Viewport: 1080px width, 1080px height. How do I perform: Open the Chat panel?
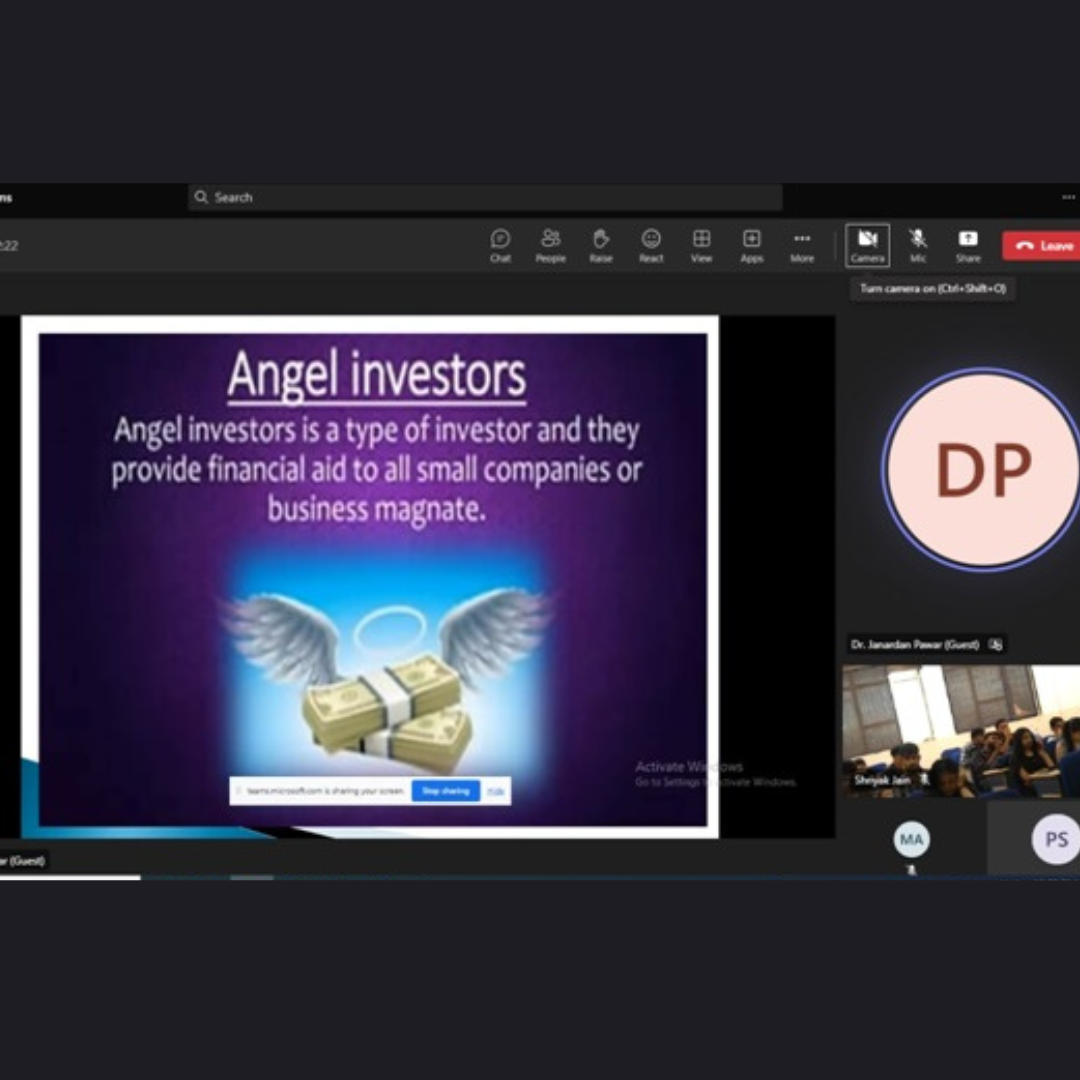[x=500, y=244]
